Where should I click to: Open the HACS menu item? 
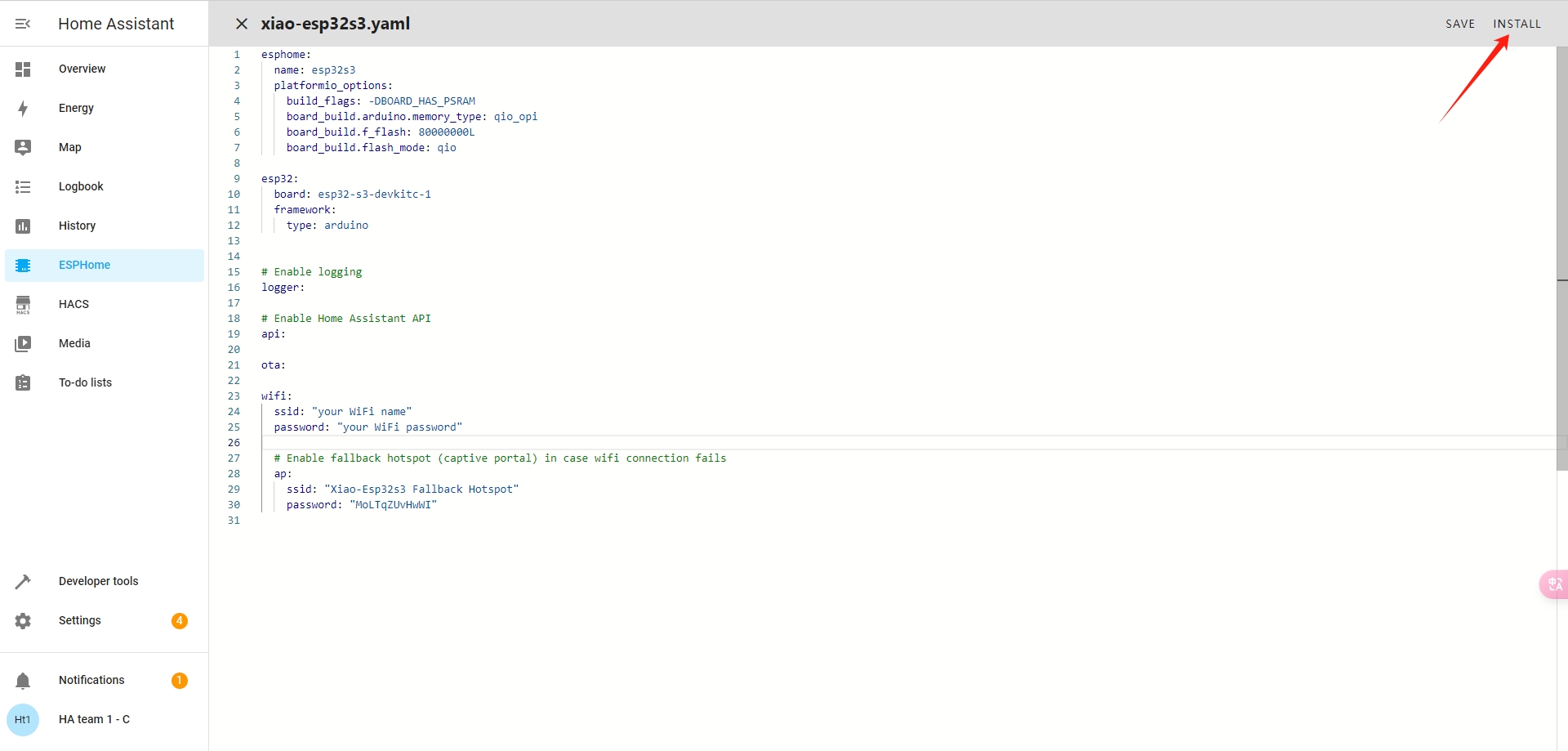coord(105,305)
